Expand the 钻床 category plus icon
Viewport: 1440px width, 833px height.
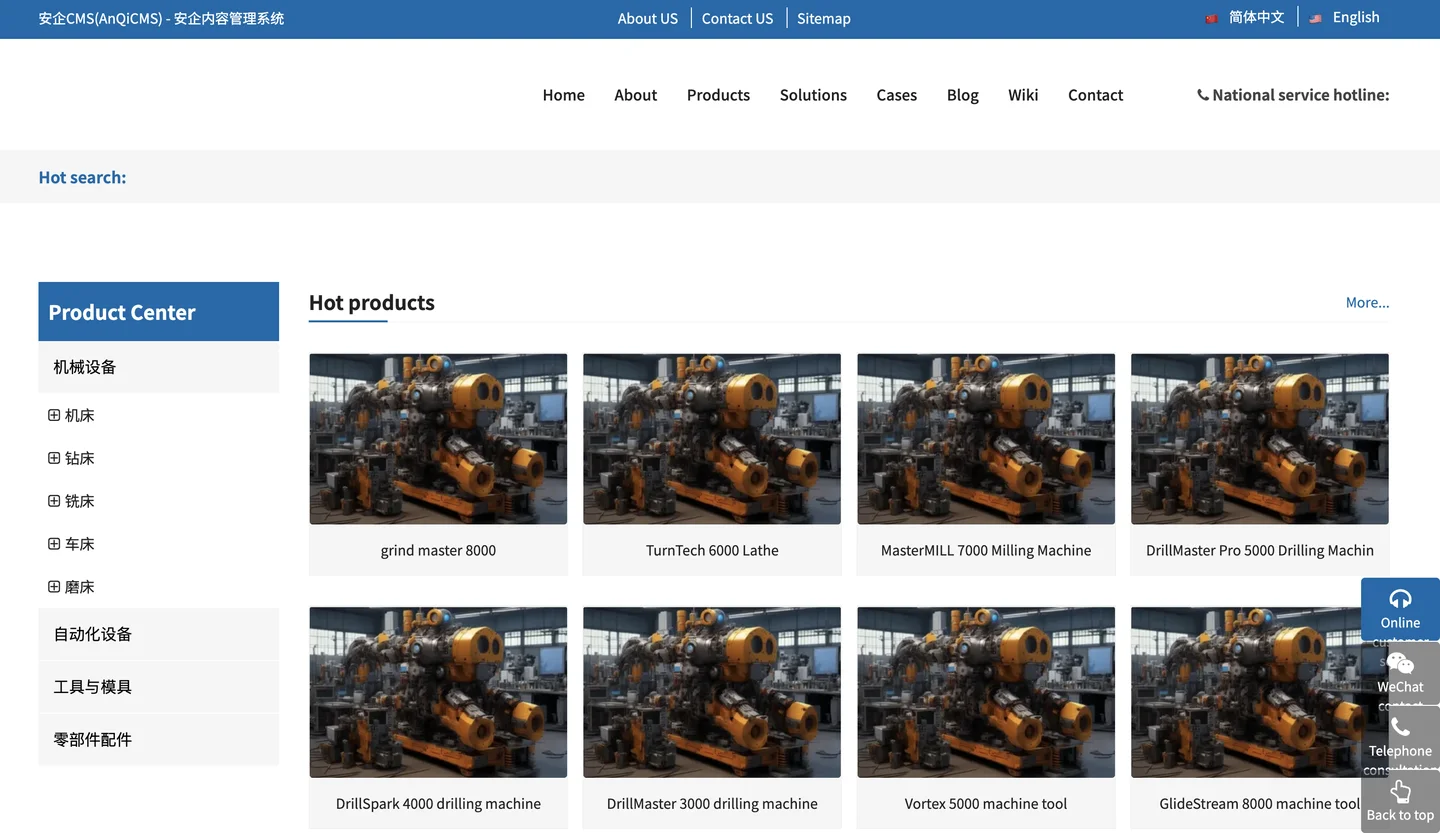(54, 458)
